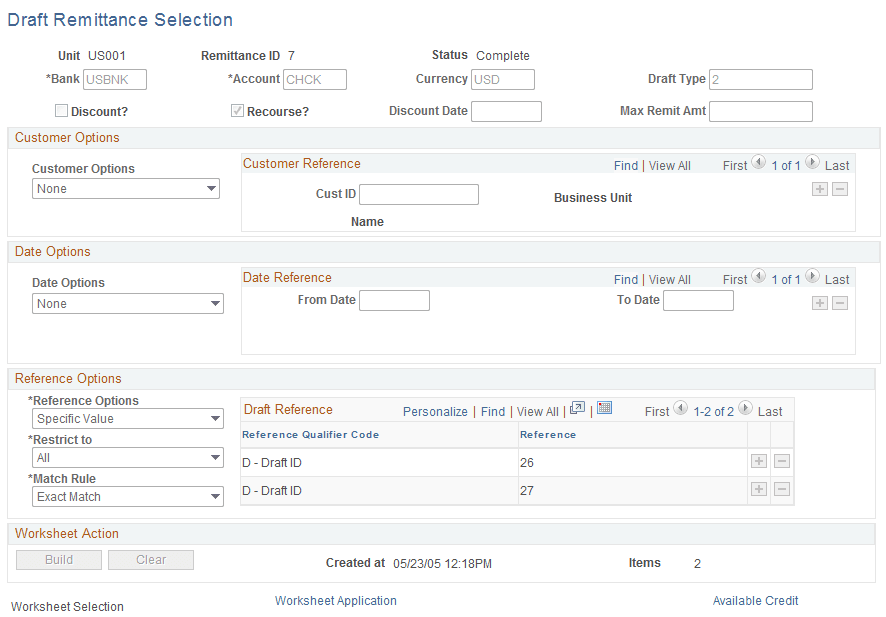This screenshot has width=886, height=617.
Task: Click View All in Draft Reference
Action: pyautogui.click(x=538, y=410)
